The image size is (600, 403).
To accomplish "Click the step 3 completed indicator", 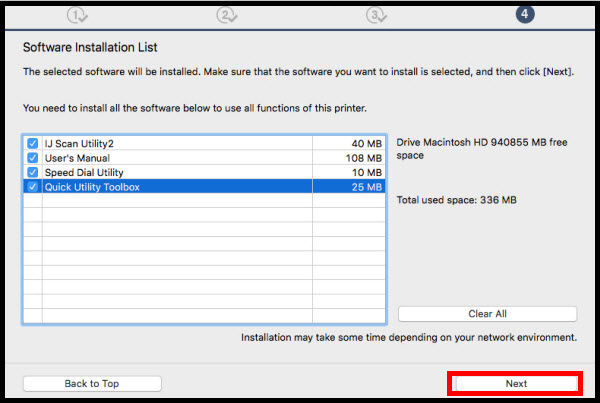I will click(x=376, y=16).
